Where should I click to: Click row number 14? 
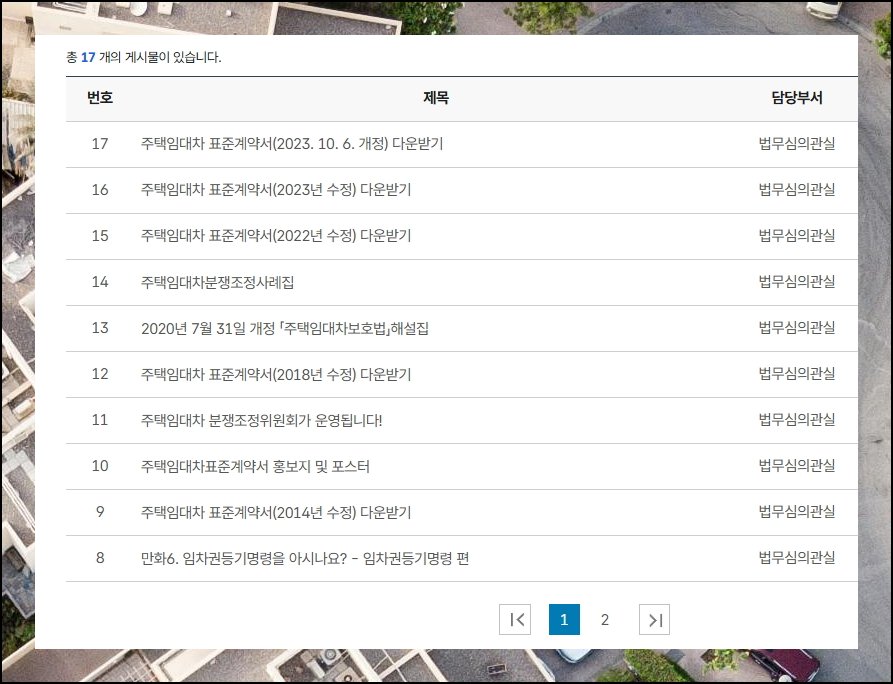coord(100,282)
